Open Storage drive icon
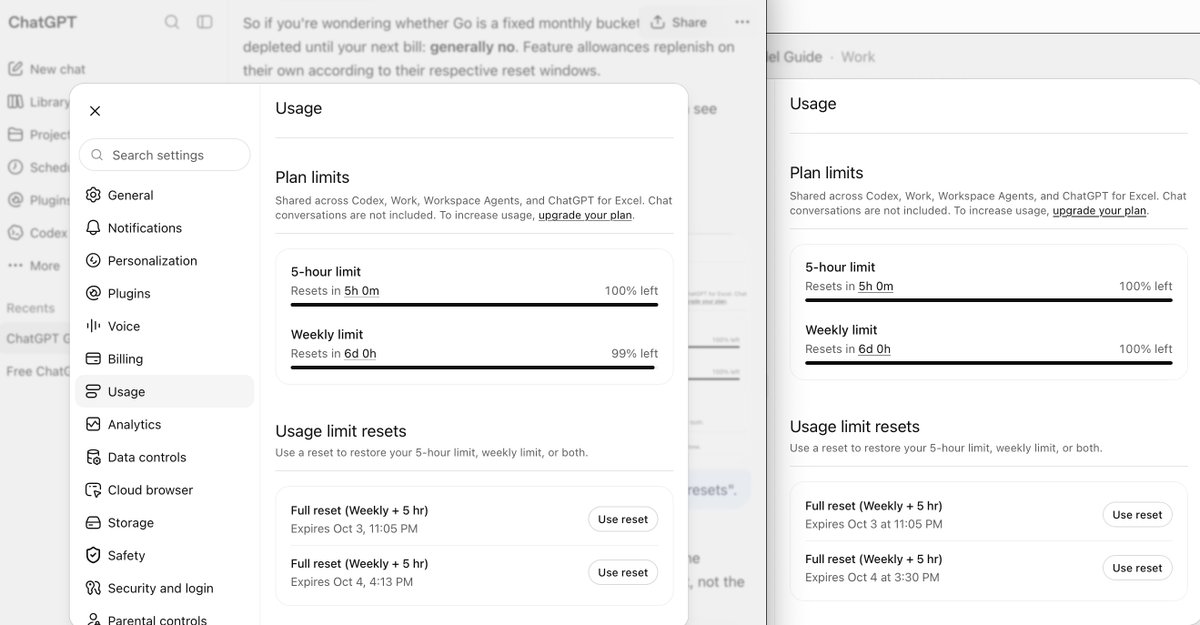Image resolution: width=1200 pixels, height=625 pixels. (x=93, y=523)
